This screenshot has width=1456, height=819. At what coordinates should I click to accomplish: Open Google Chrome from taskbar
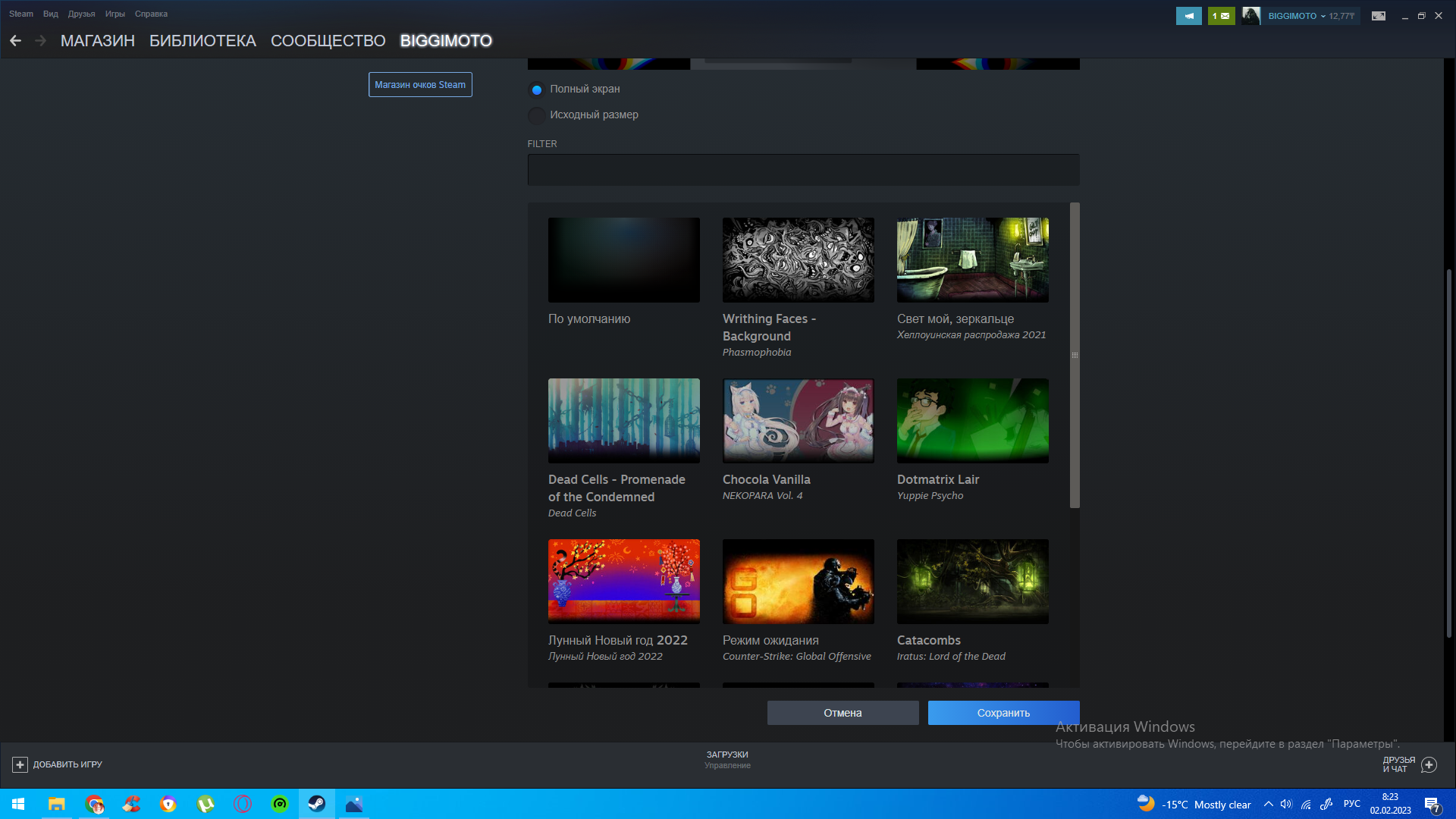point(94,804)
